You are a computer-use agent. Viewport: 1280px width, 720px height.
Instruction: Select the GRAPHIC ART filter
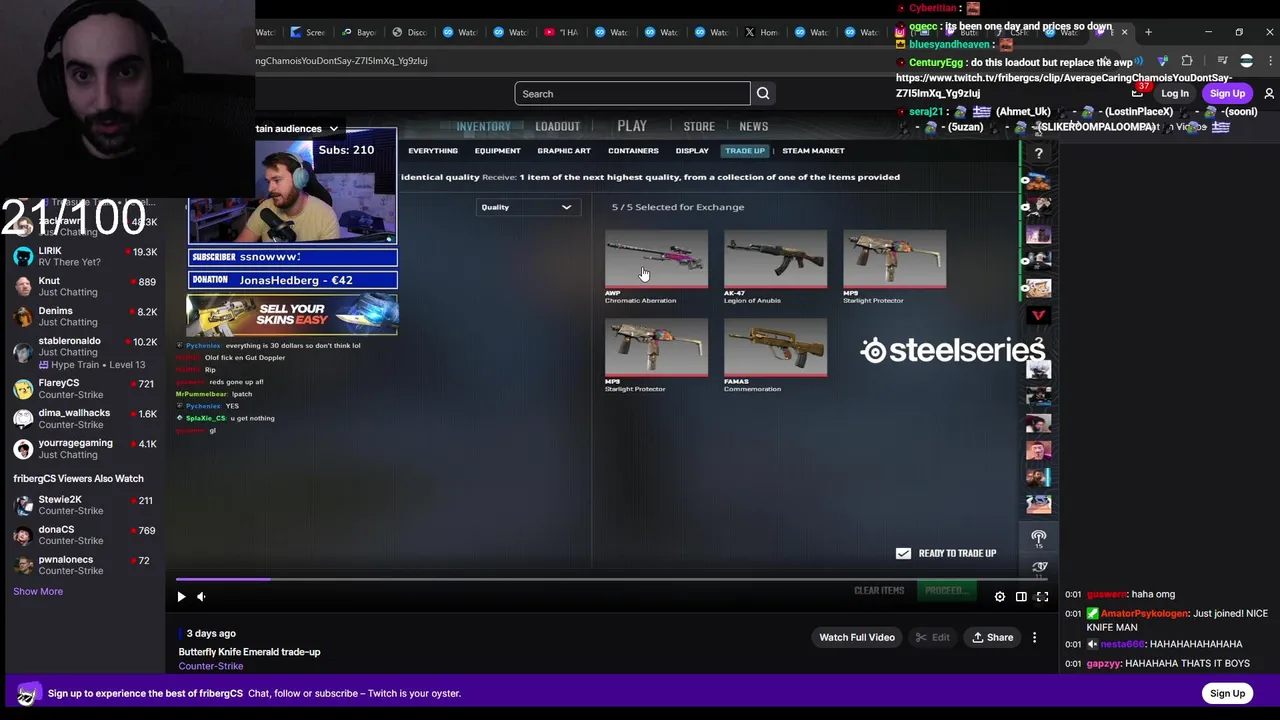pos(564,151)
